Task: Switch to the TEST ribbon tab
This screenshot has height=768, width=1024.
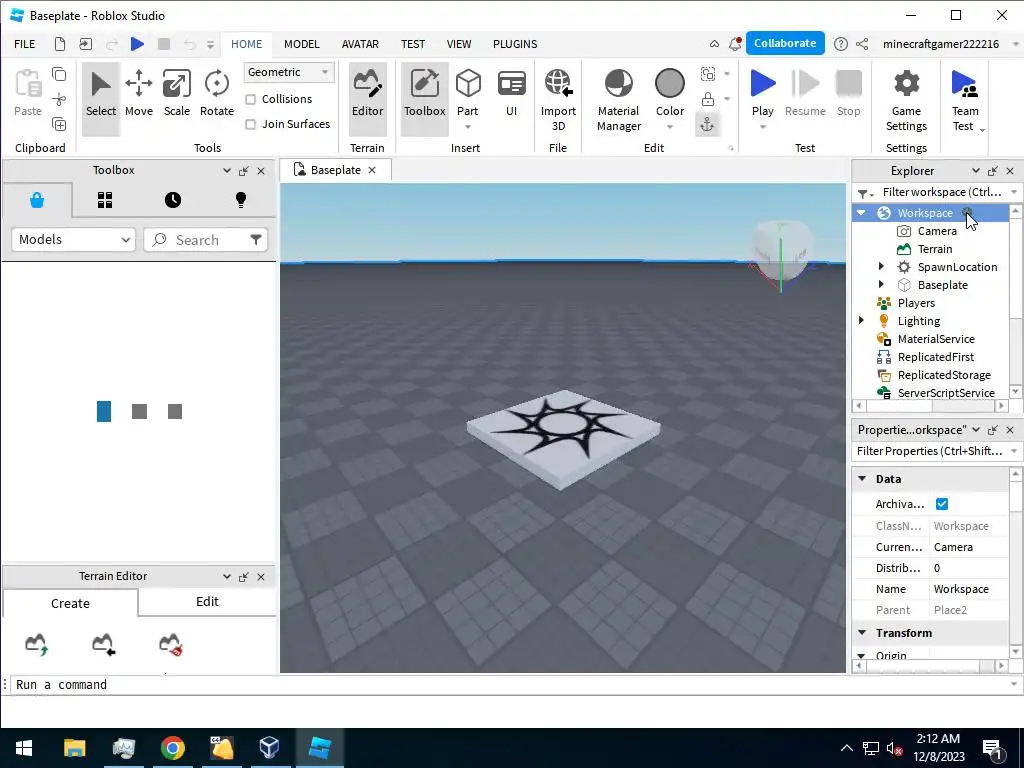Action: [x=413, y=44]
